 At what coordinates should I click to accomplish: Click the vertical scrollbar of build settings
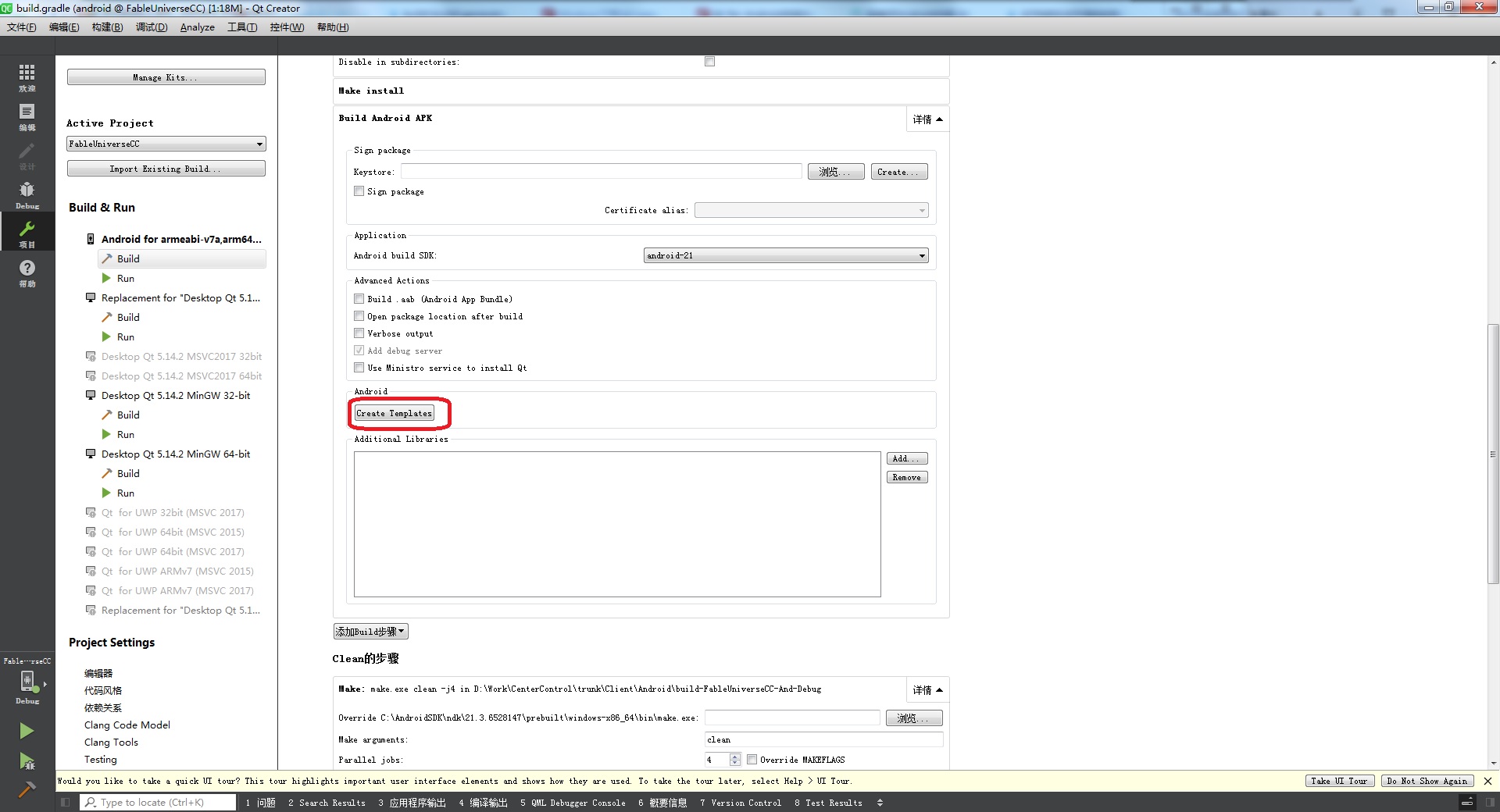click(1493, 453)
